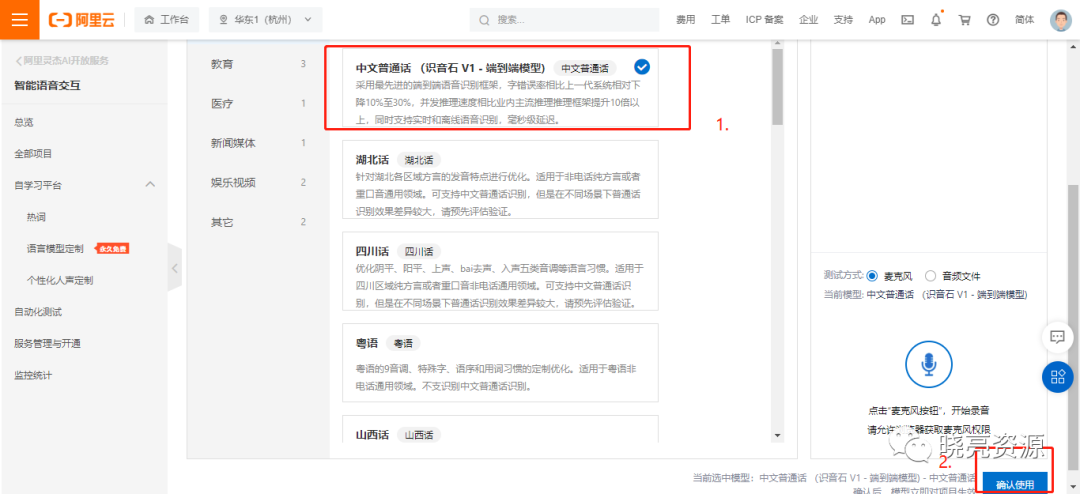Open the 费用 menu

[x=685, y=19]
